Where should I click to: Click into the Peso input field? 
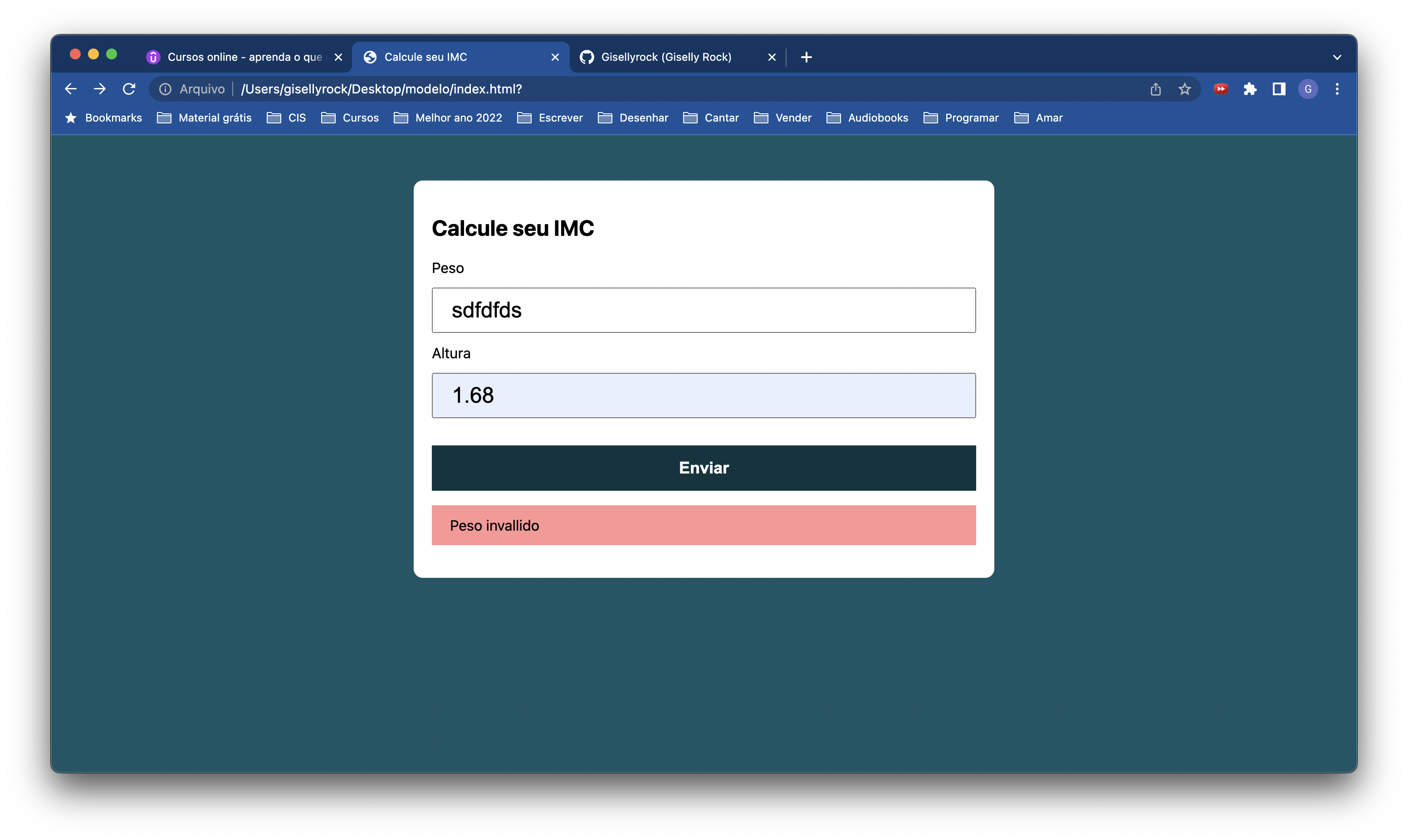[704, 310]
